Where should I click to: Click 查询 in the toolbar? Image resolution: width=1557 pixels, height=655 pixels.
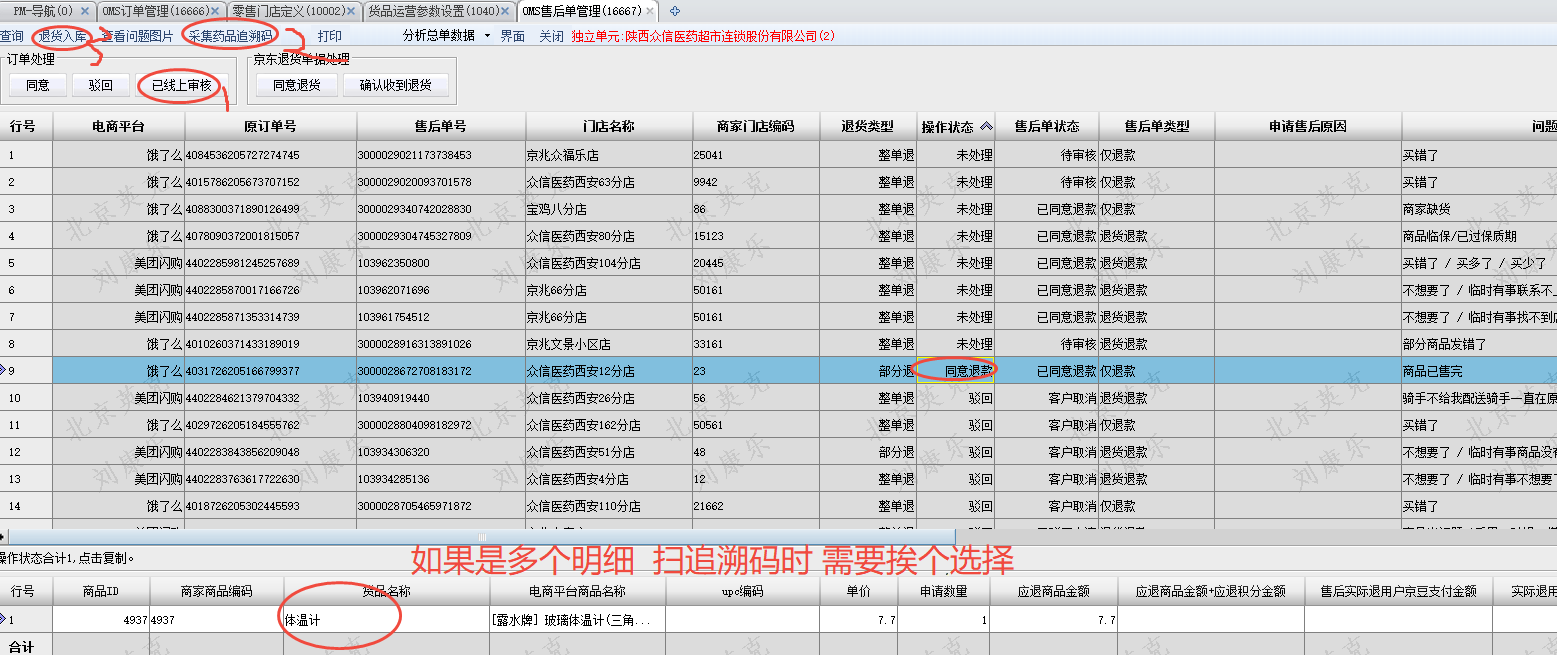point(12,36)
